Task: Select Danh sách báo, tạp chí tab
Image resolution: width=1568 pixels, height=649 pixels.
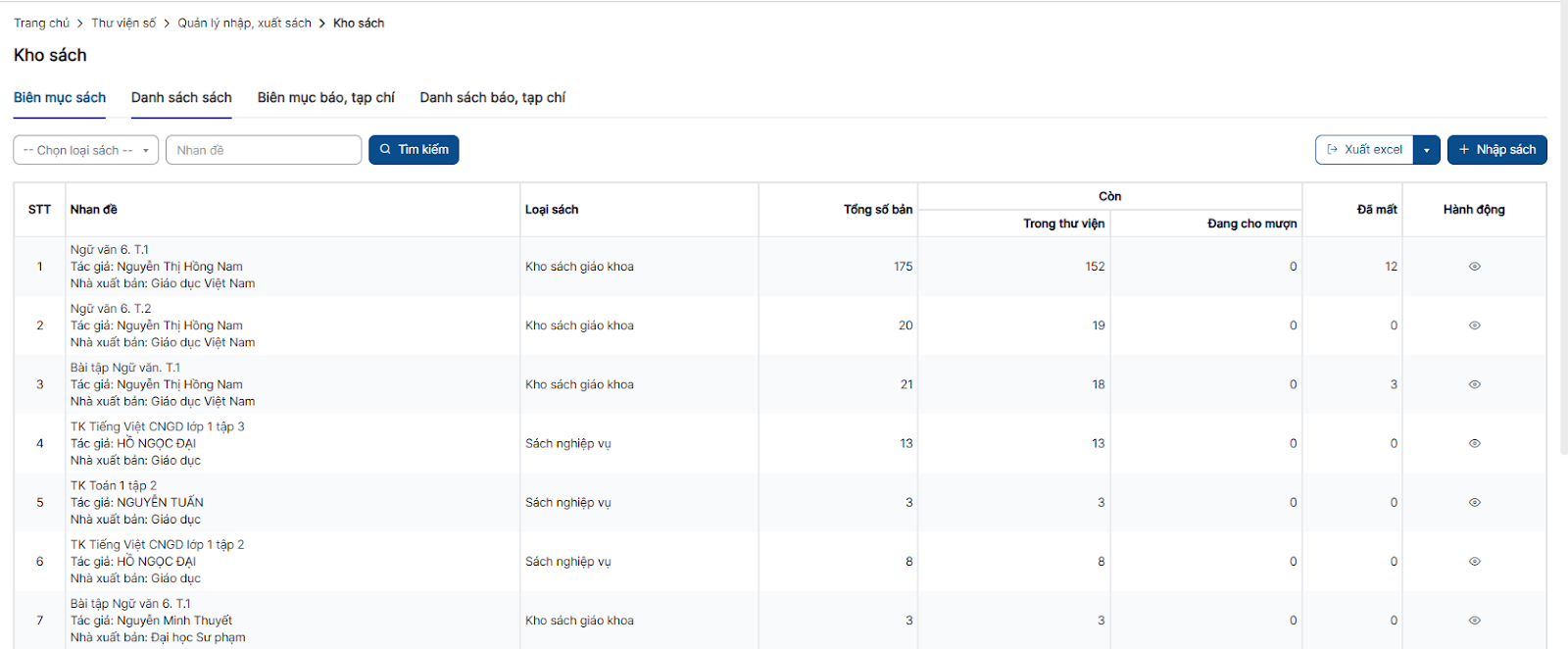Action: coord(492,98)
